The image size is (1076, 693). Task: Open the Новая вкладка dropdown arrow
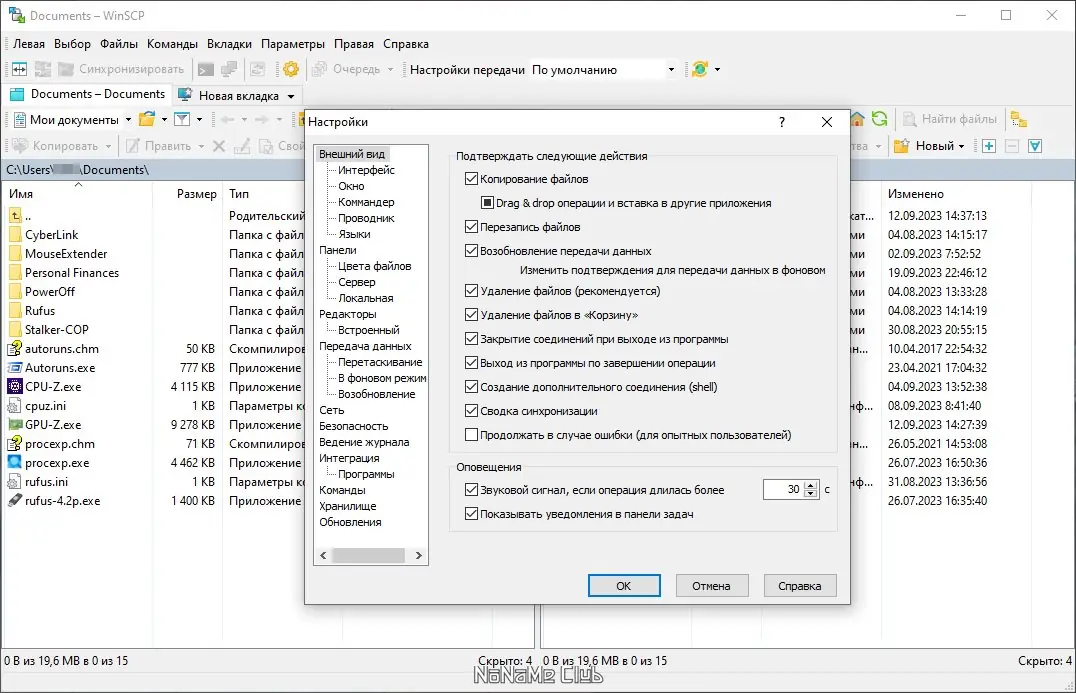tap(291, 96)
